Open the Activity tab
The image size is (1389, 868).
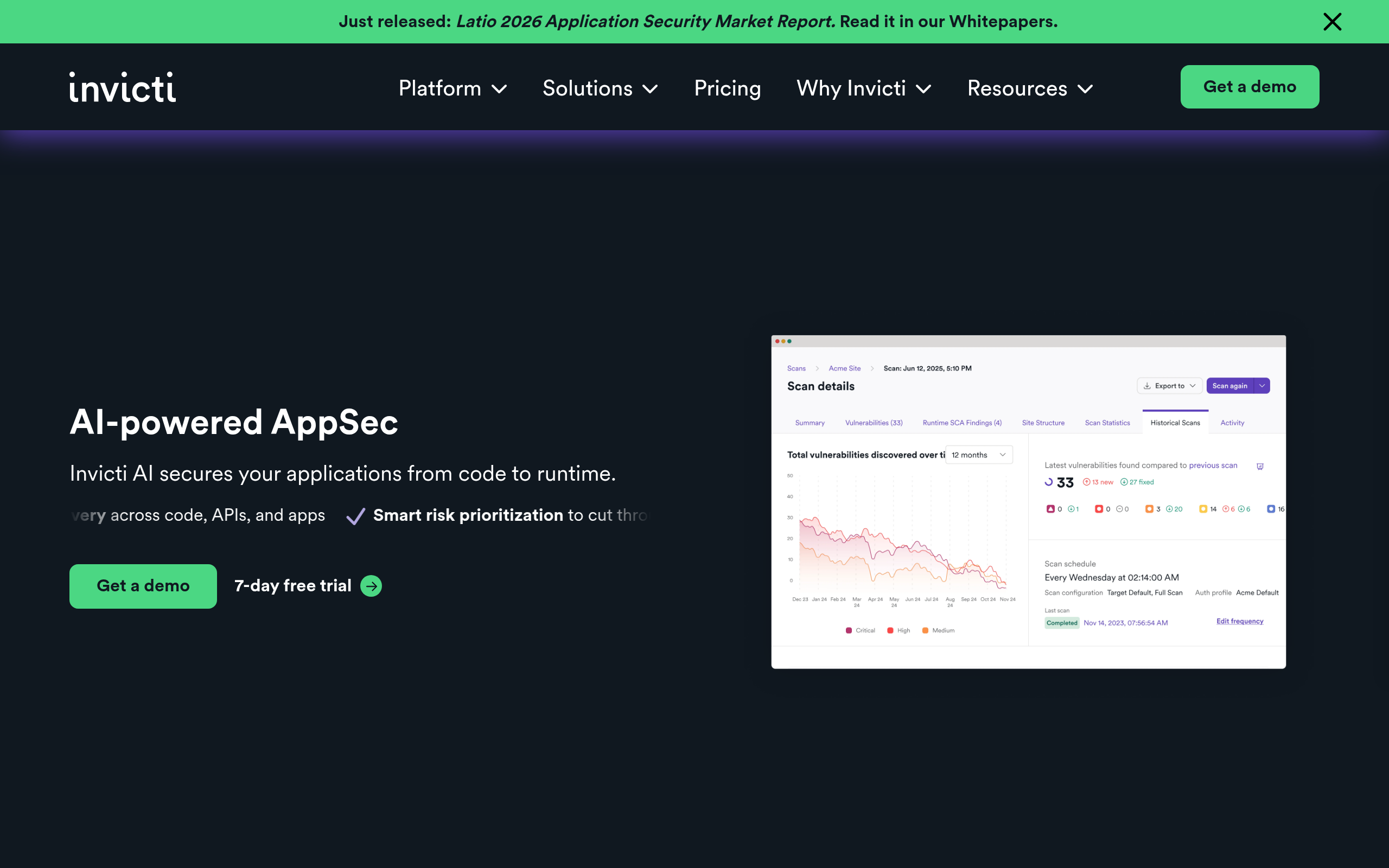point(1232,423)
